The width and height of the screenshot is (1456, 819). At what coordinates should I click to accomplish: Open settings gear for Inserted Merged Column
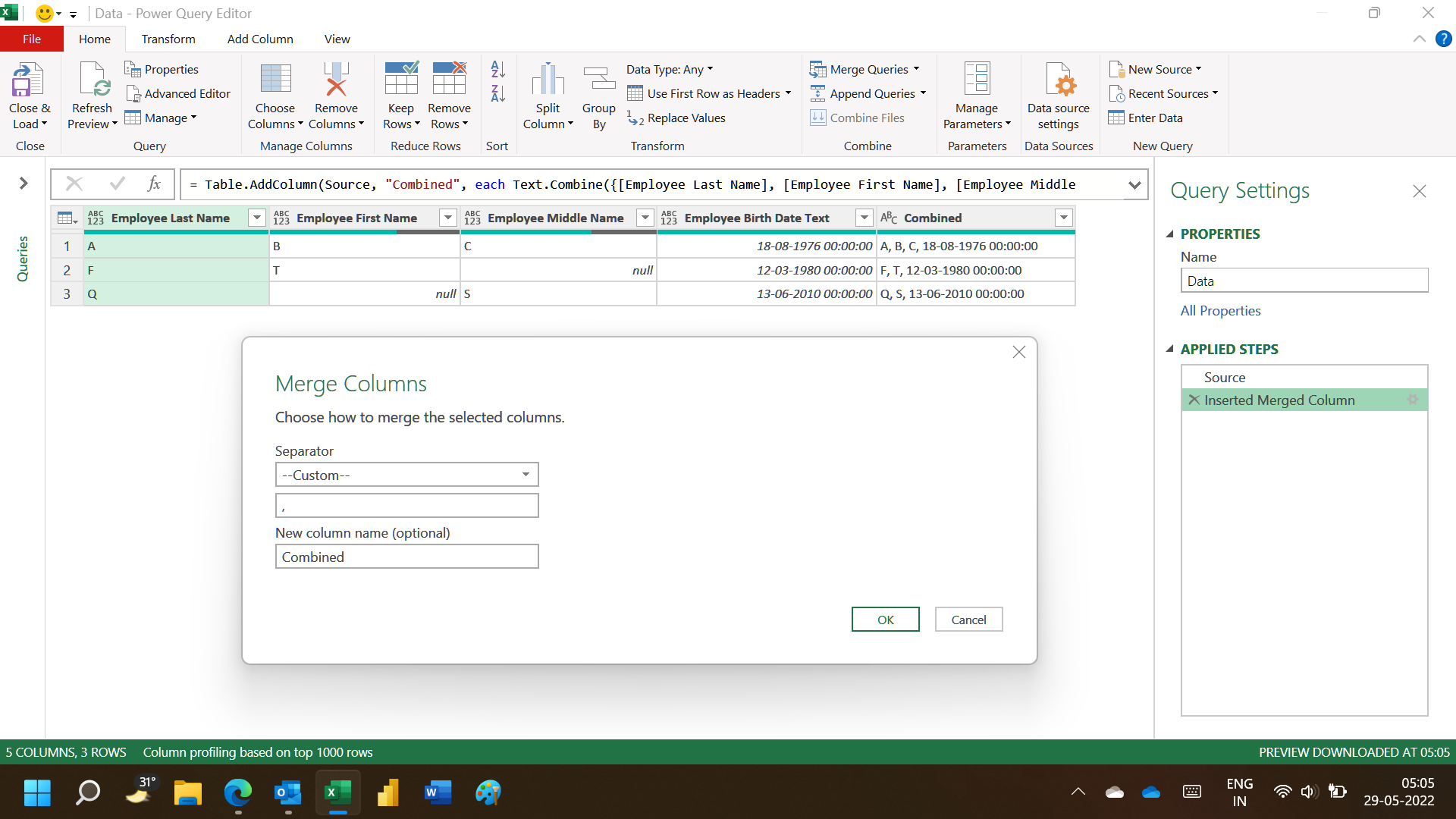pyautogui.click(x=1413, y=400)
